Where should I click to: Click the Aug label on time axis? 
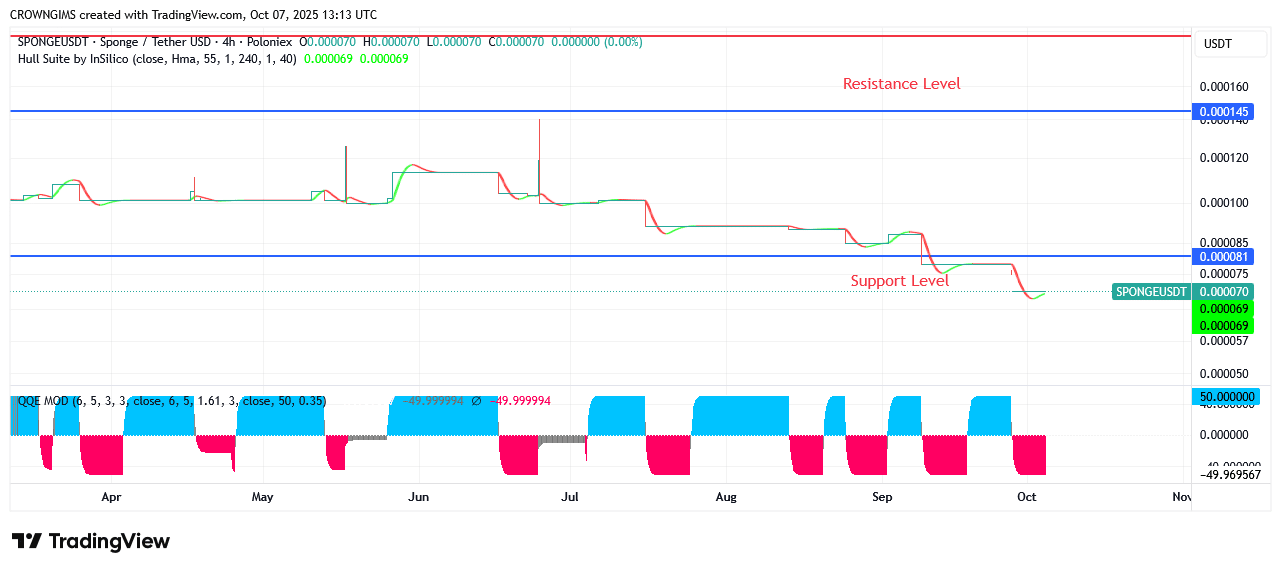(726, 496)
